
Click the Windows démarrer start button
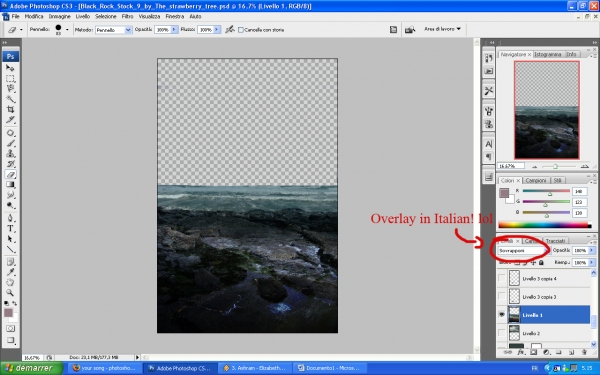coord(31,368)
